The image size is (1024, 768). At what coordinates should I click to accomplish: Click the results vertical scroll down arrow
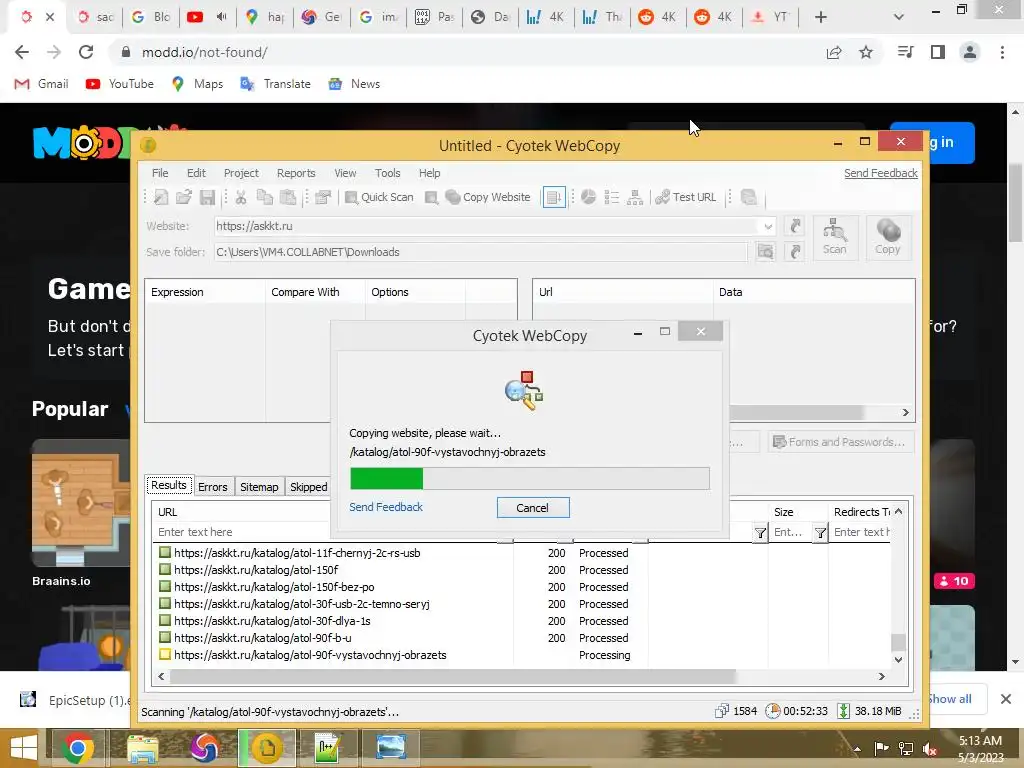click(899, 659)
